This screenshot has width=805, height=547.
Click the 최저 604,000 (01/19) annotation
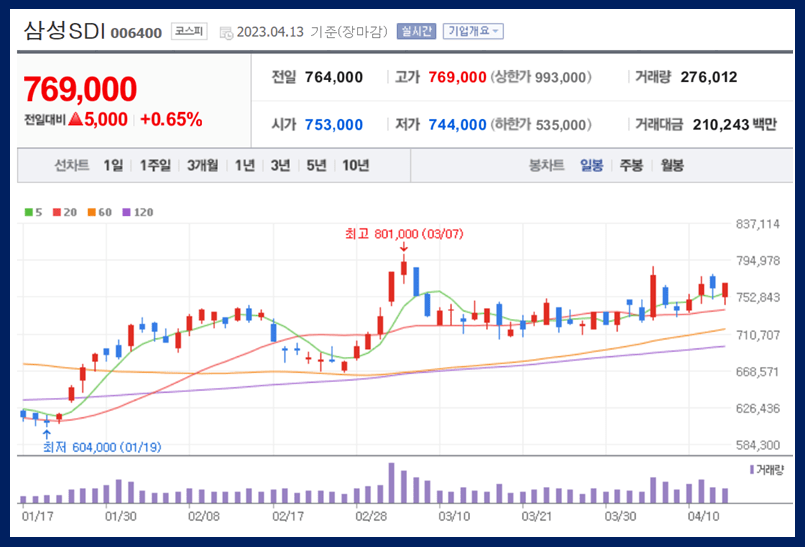click(x=102, y=447)
